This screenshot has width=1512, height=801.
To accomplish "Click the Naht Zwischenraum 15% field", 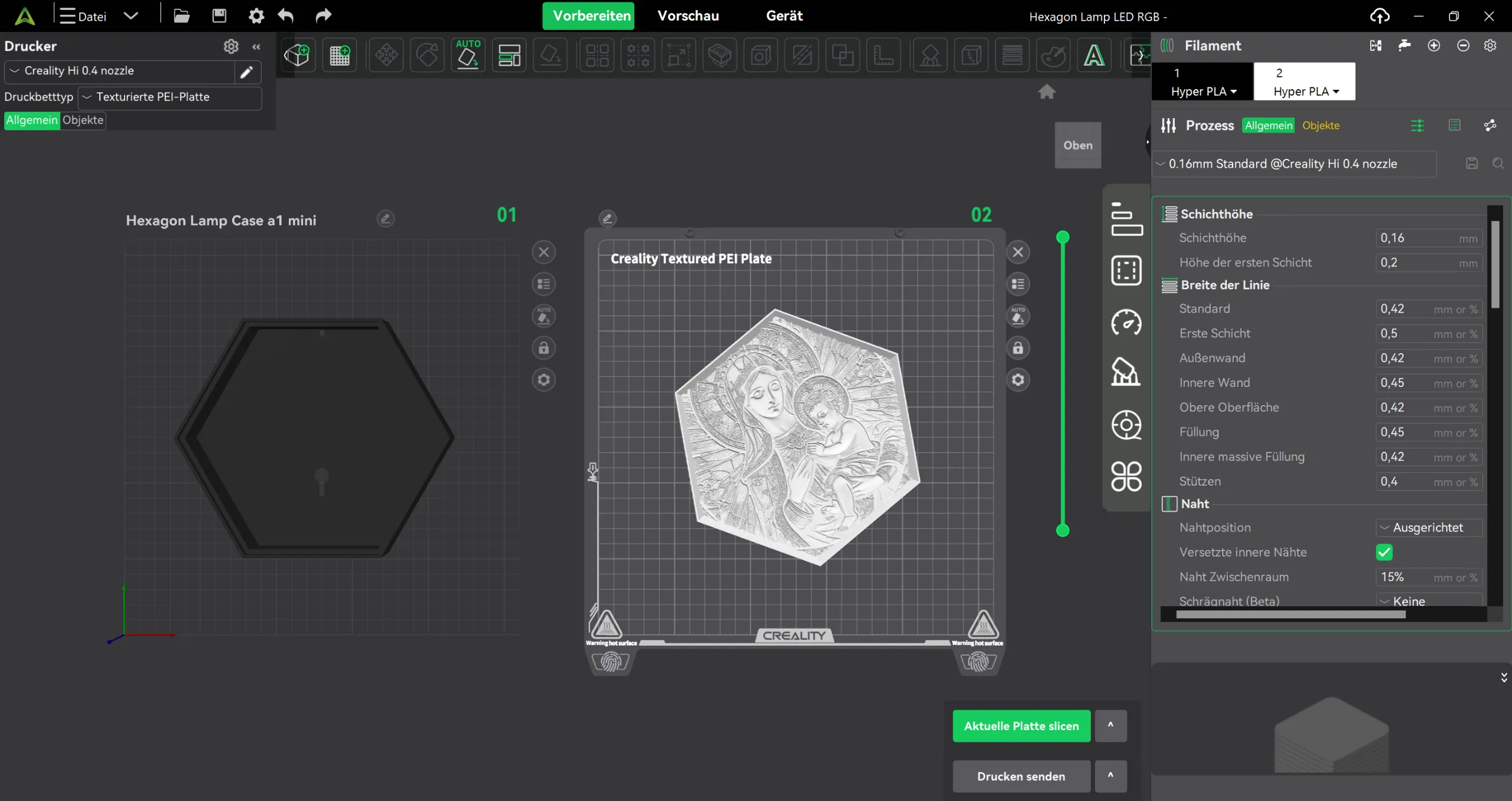I will (1429, 577).
